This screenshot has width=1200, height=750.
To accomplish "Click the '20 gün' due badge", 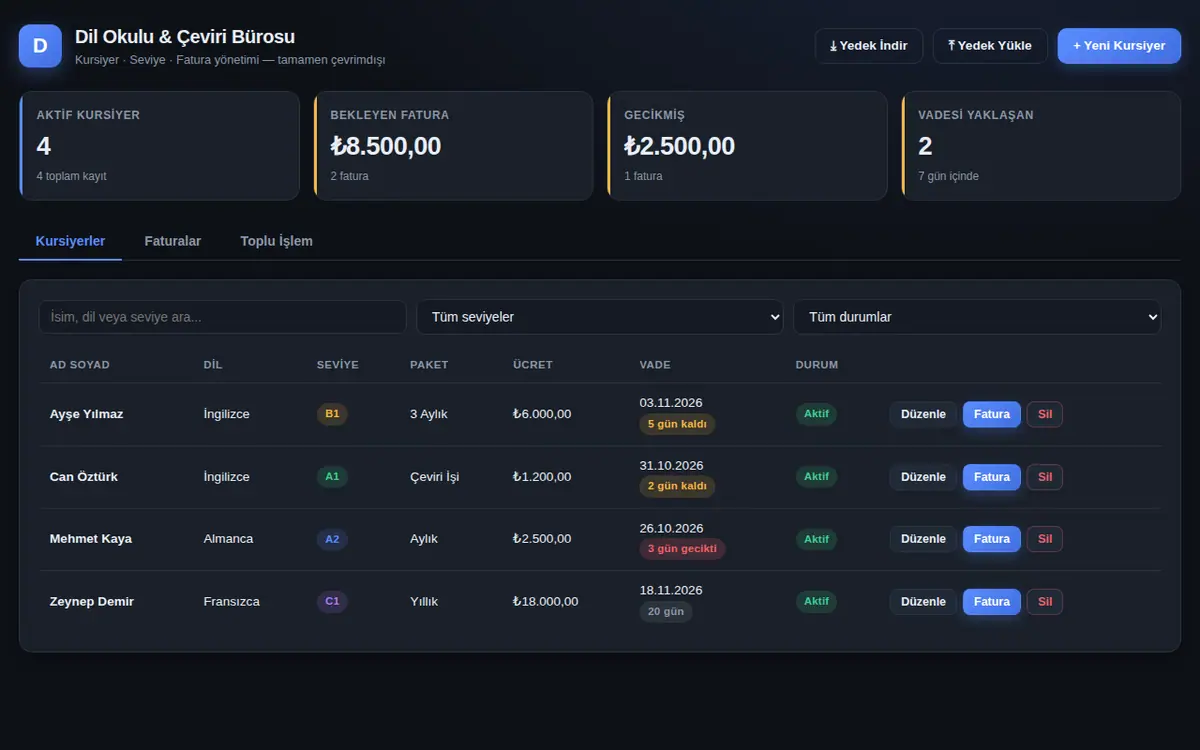I will pyautogui.click(x=666, y=612).
